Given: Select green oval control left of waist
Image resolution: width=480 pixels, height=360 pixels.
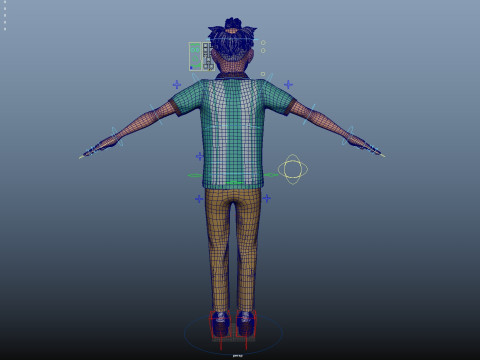Looking at the screenshot, I should [x=195, y=175].
